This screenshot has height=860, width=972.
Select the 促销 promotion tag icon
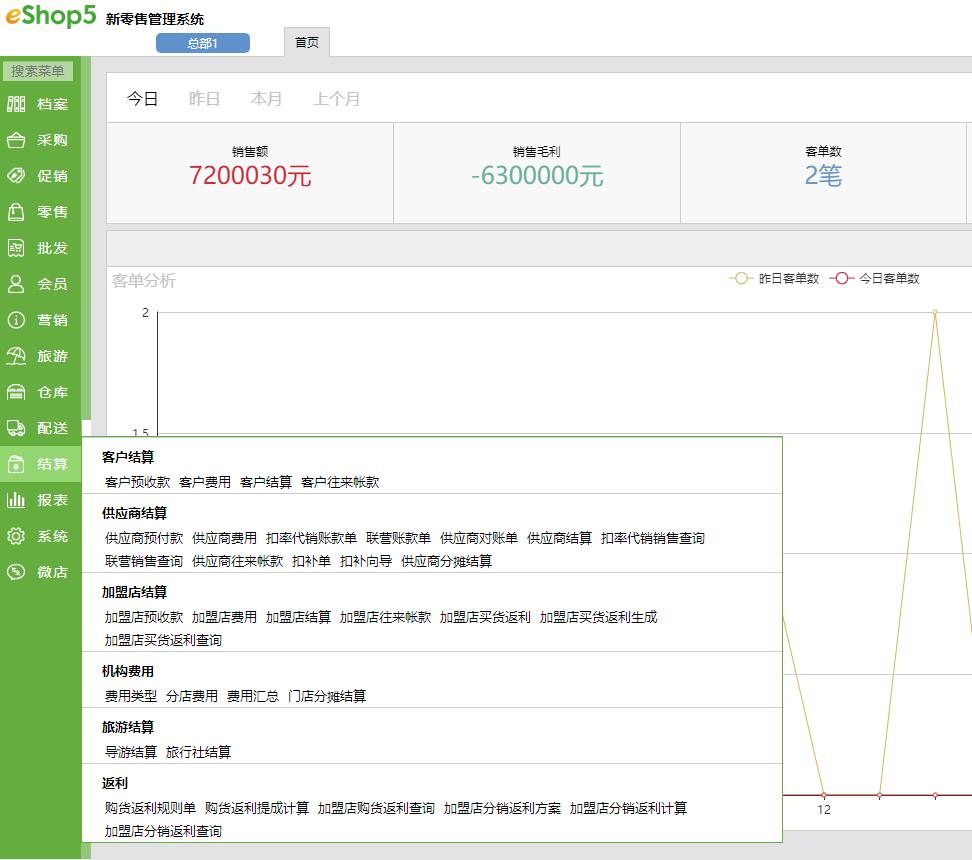[16, 176]
